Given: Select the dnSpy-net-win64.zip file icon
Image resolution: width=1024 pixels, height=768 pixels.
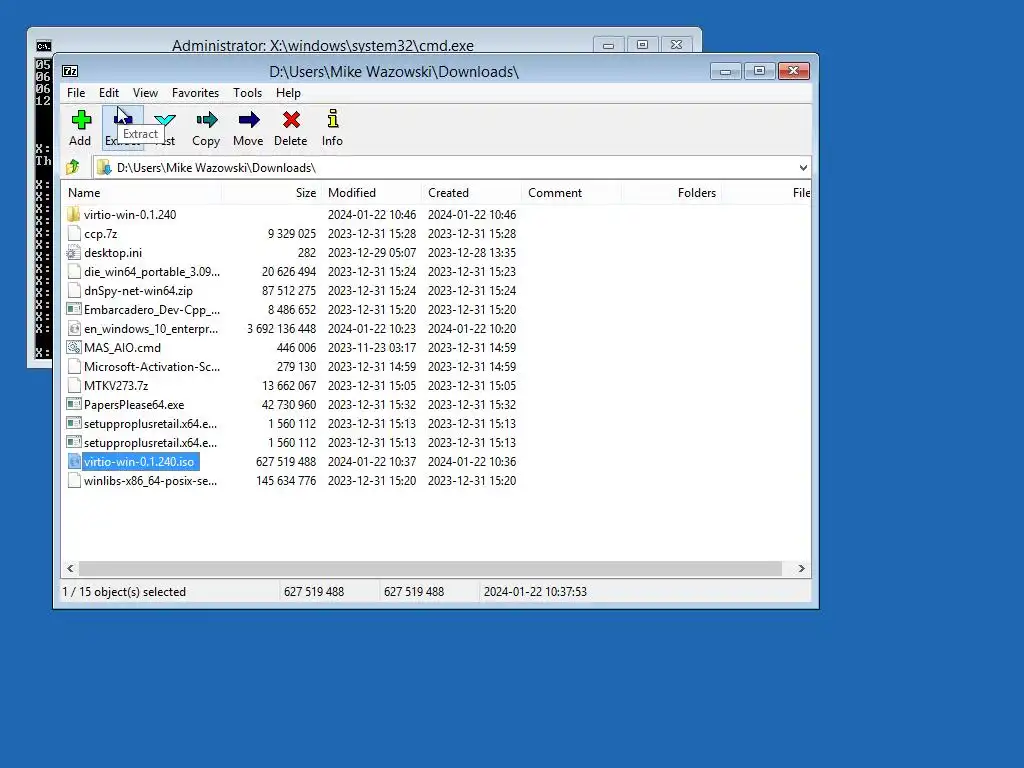Looking at the screenshot, I should click(74, 291).
